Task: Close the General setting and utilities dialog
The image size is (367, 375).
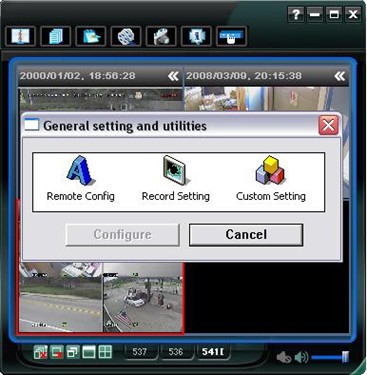Action: (328, 126)
